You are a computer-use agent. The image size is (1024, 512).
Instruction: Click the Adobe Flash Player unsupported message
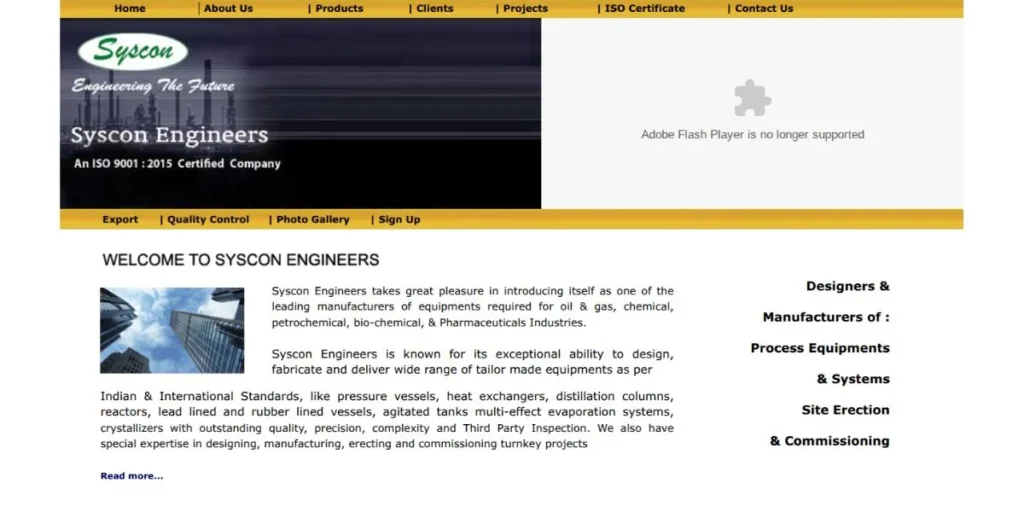point(752,134)
